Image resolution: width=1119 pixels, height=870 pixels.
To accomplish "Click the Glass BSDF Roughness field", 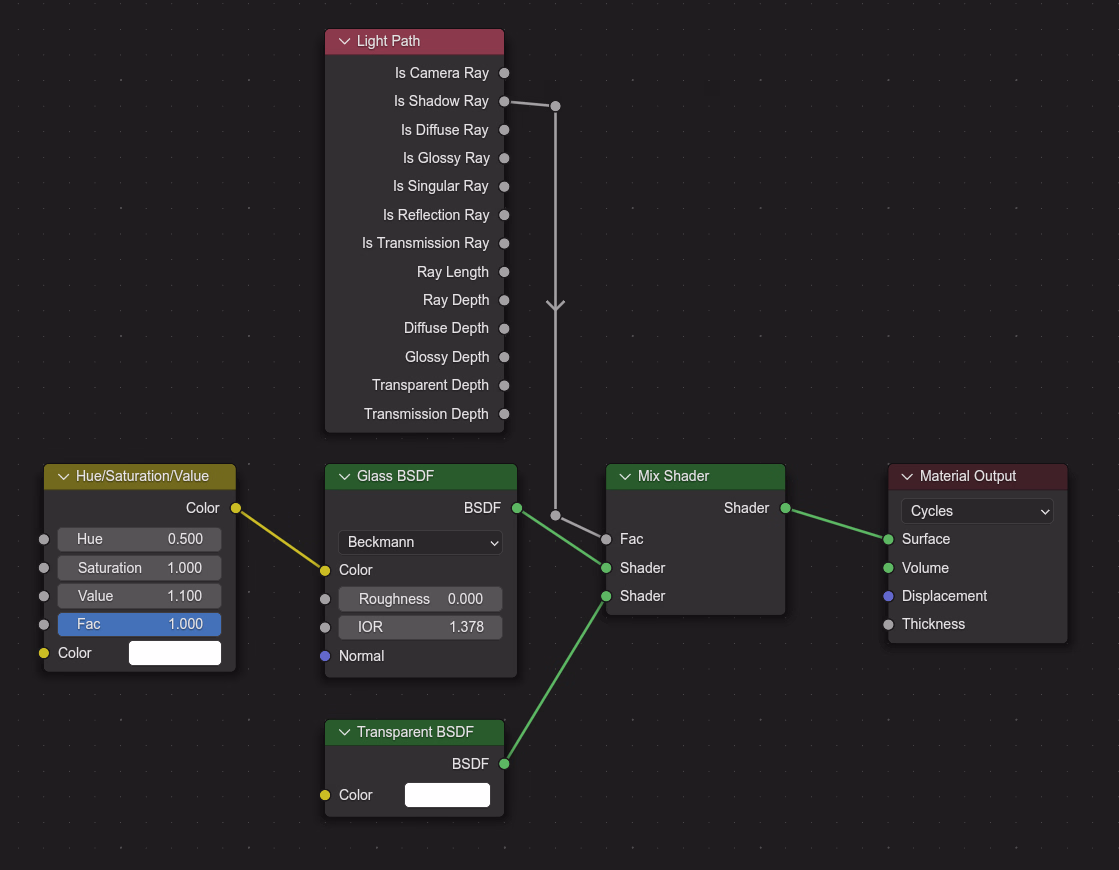I will (420, 599).
